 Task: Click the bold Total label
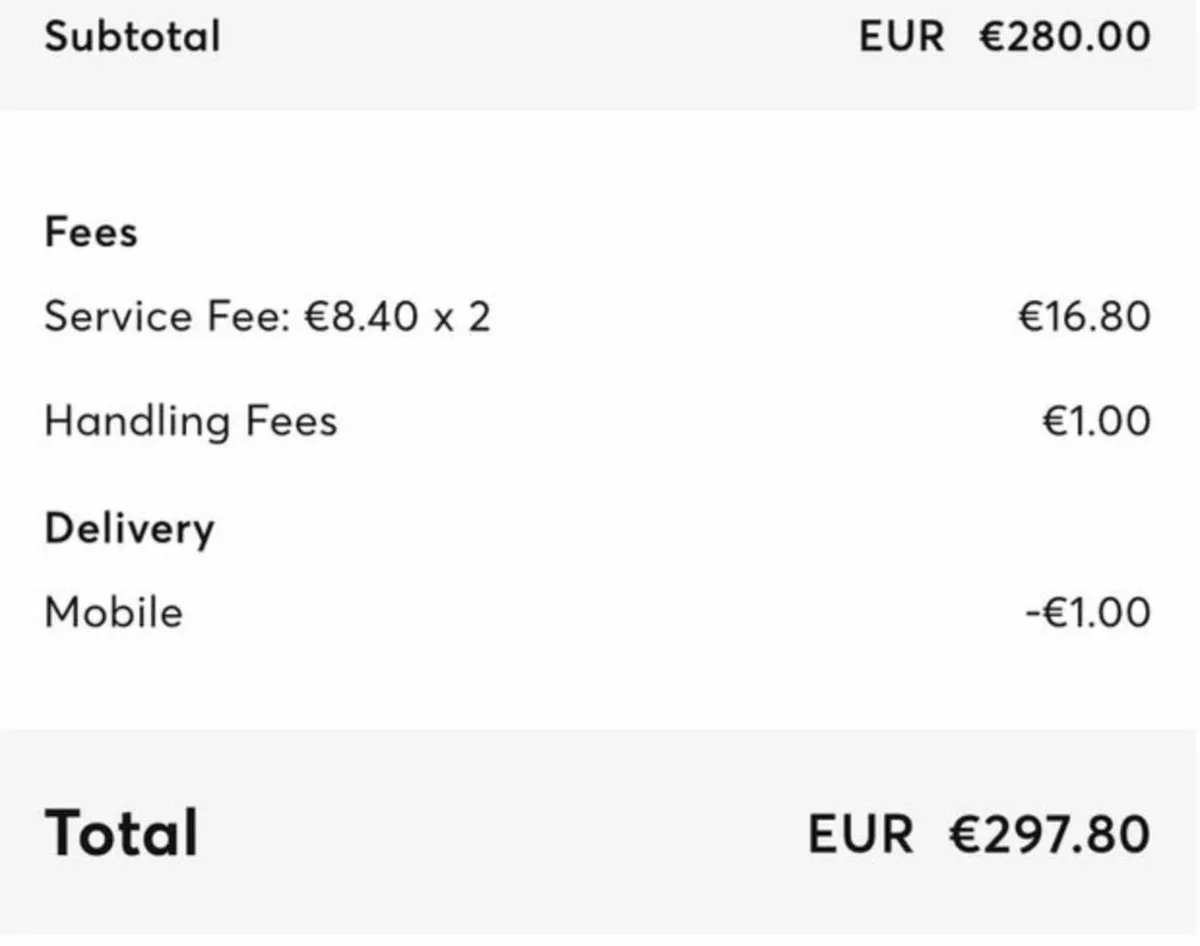point(121,833)
